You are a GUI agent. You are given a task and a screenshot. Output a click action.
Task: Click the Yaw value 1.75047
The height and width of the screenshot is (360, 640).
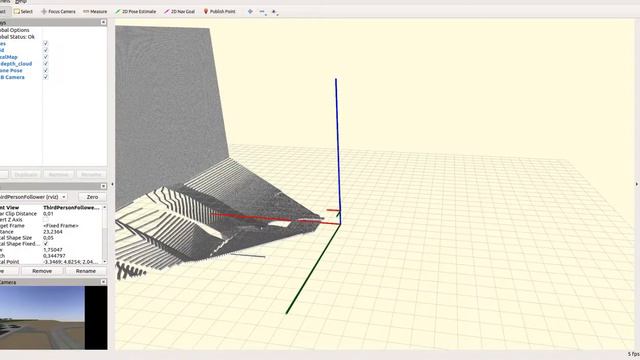point(53,250)
